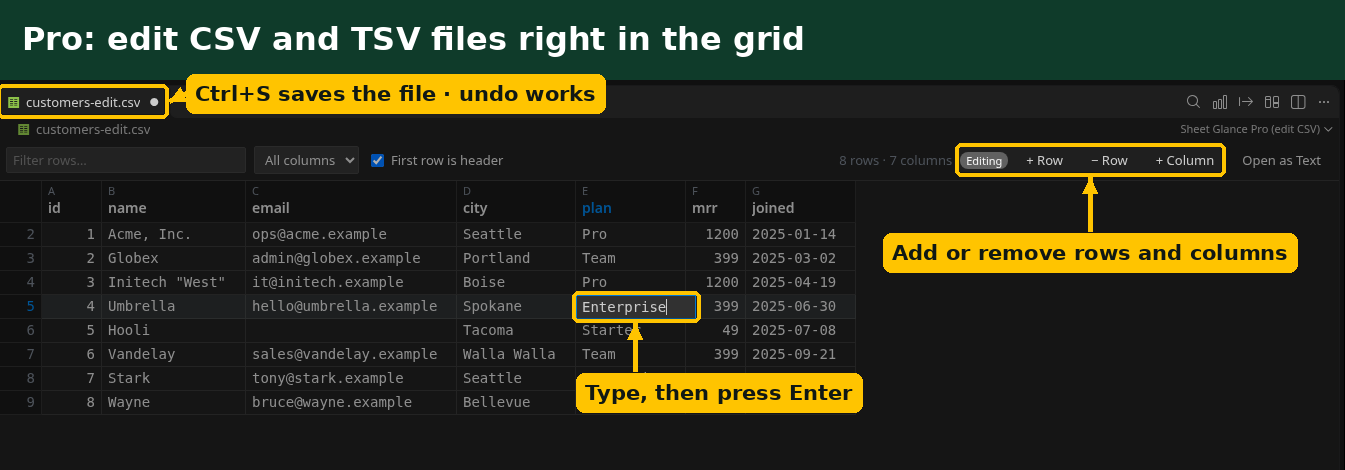Screen dimensions: 1345x470
Task: Click the Tacoma city cell
Action: tap(516, 330)
